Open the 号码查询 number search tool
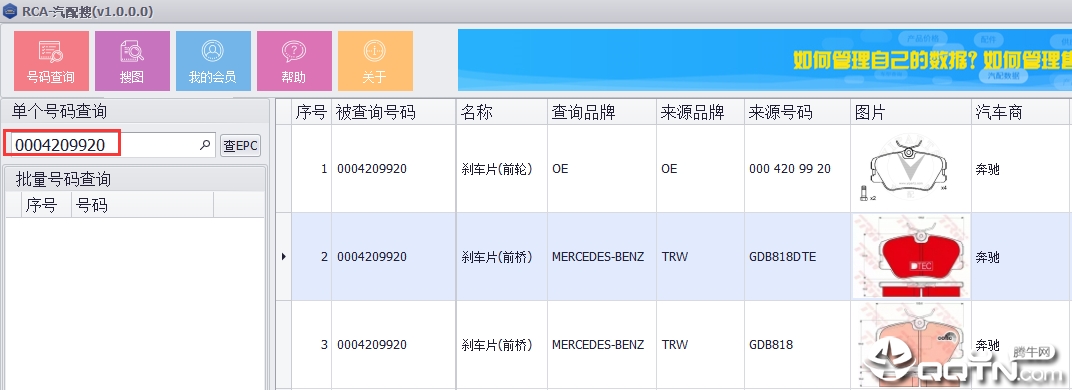The image size is (1072, 390). point(52,61)
